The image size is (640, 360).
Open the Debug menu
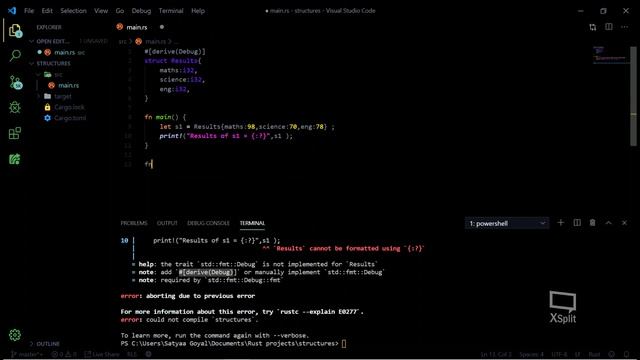[141, 11]
